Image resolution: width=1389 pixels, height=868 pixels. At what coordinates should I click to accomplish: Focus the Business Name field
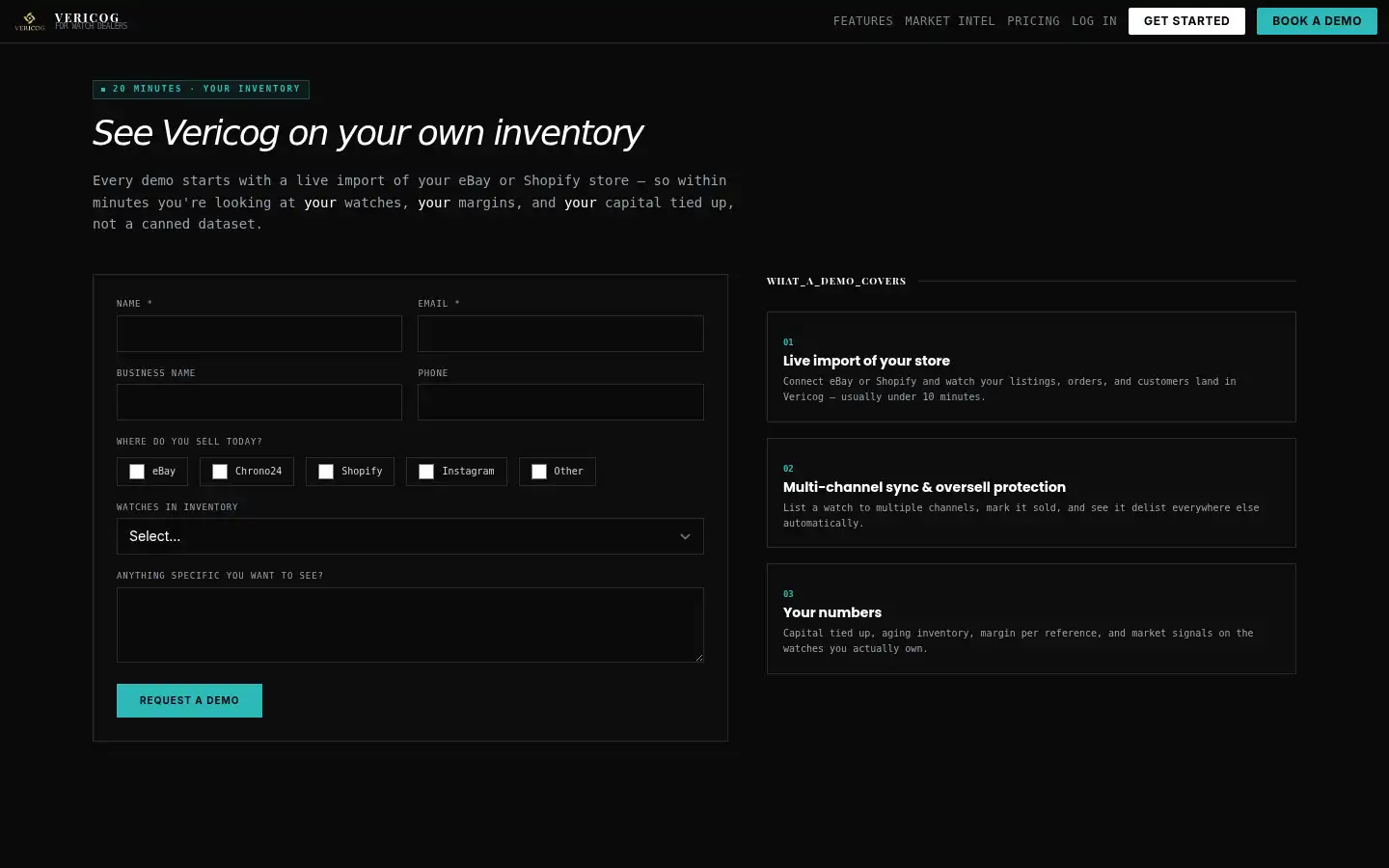pyautogui.click(x=259, y=402)
